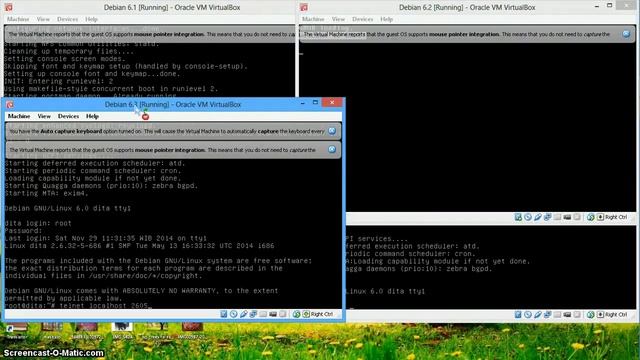Open Devices menu in Debian 6.2 window

pos(362,19)
